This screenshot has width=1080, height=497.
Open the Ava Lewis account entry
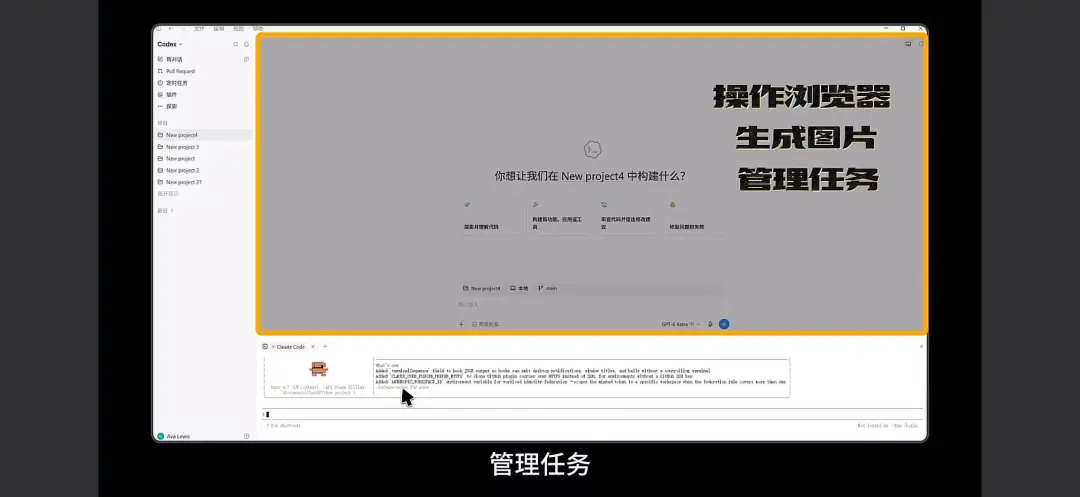pos(174,436)
